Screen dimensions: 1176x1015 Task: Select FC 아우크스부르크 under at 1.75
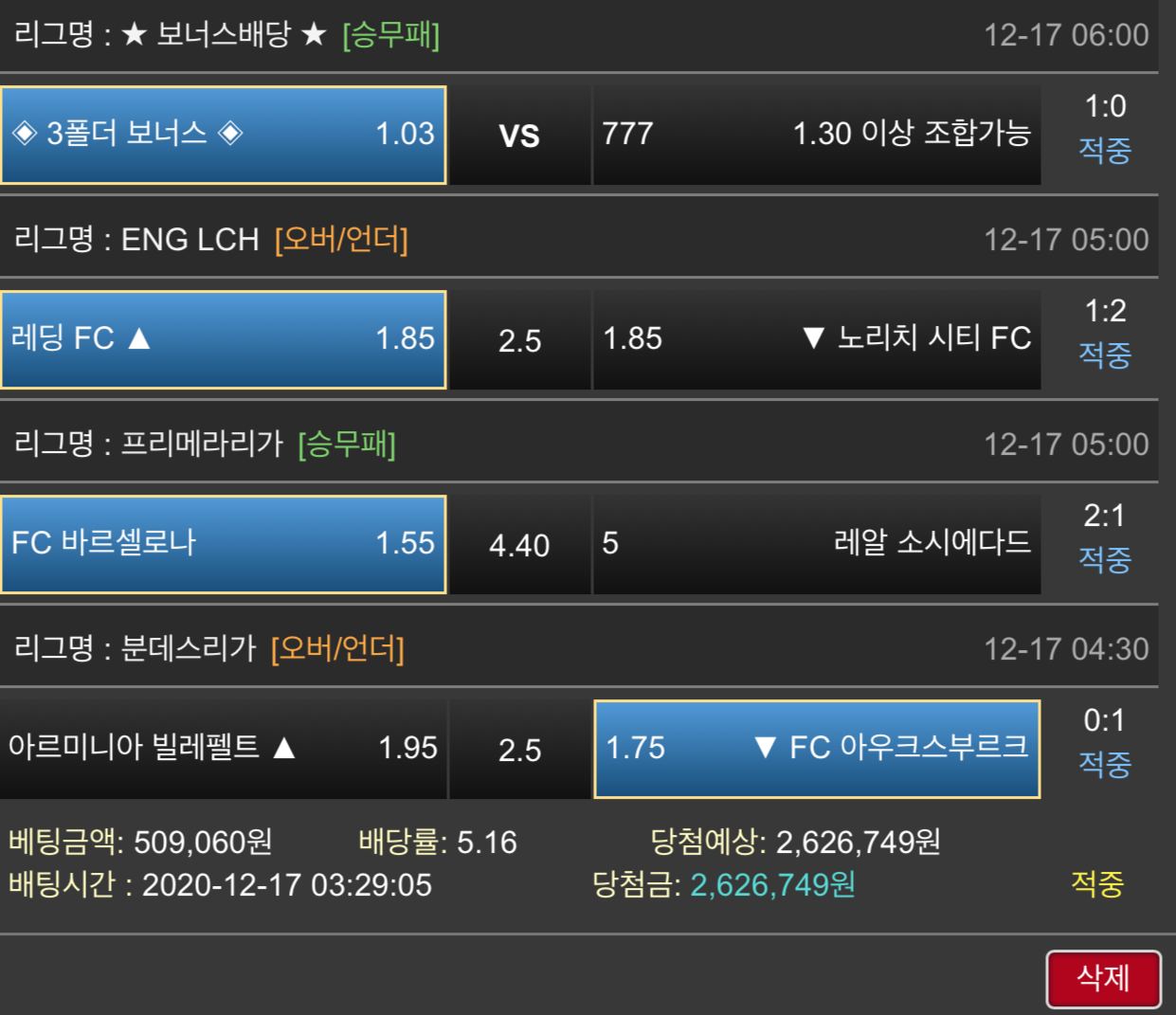click(817, 749)
